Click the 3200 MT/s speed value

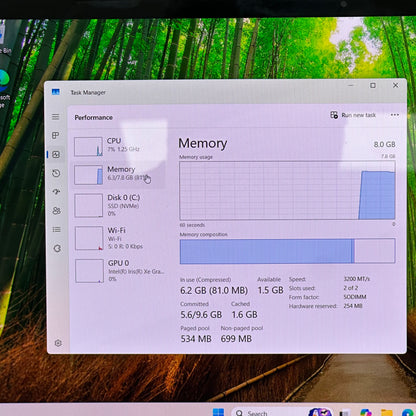357,279
